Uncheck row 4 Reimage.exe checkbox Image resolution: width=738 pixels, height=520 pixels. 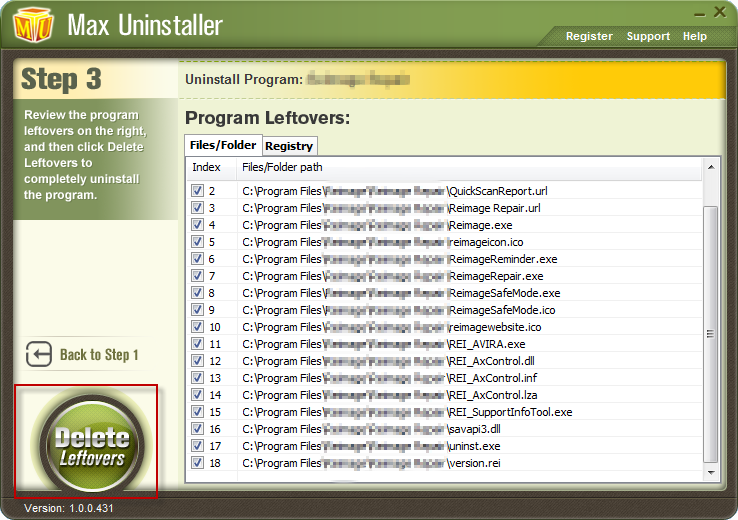coord(198,224)
